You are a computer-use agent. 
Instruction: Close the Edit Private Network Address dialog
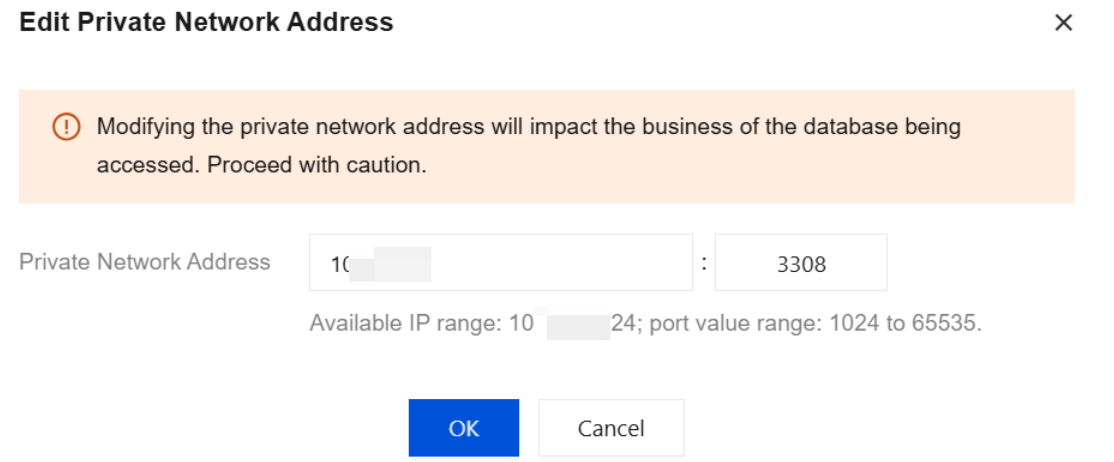(x=1063, y=23)
